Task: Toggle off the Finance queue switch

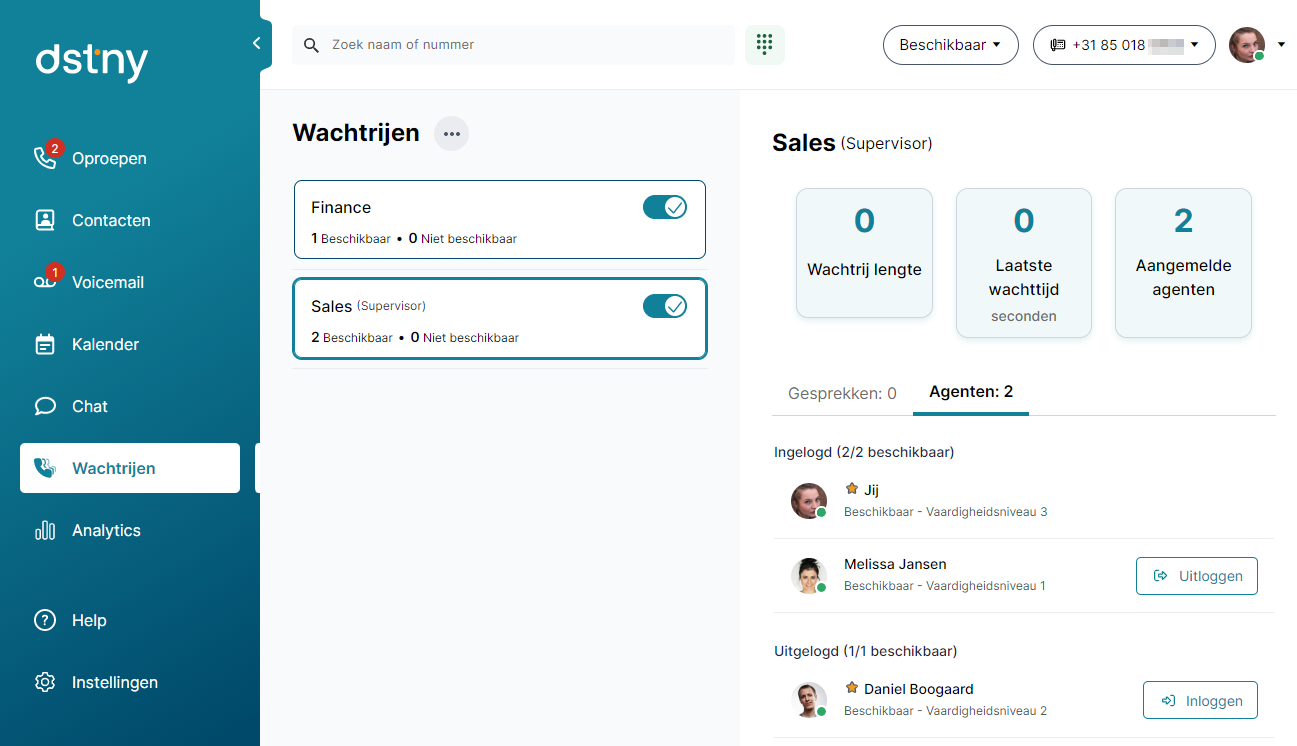Action: [664, 207]
